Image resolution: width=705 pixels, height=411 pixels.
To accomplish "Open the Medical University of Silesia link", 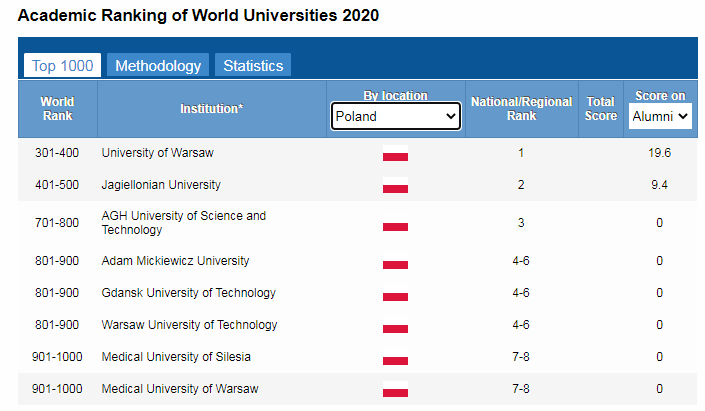I will (x=176, y=357).
